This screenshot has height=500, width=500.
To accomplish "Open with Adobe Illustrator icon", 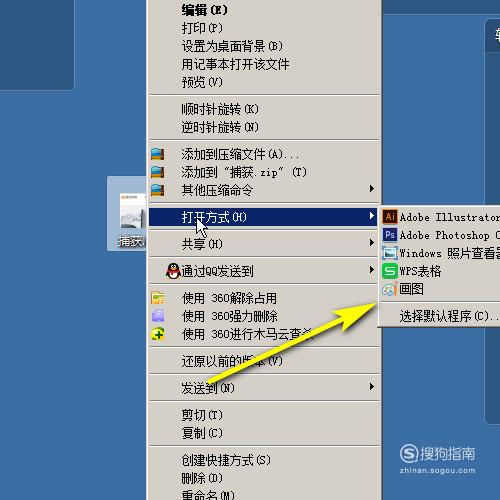I will 390,217.
